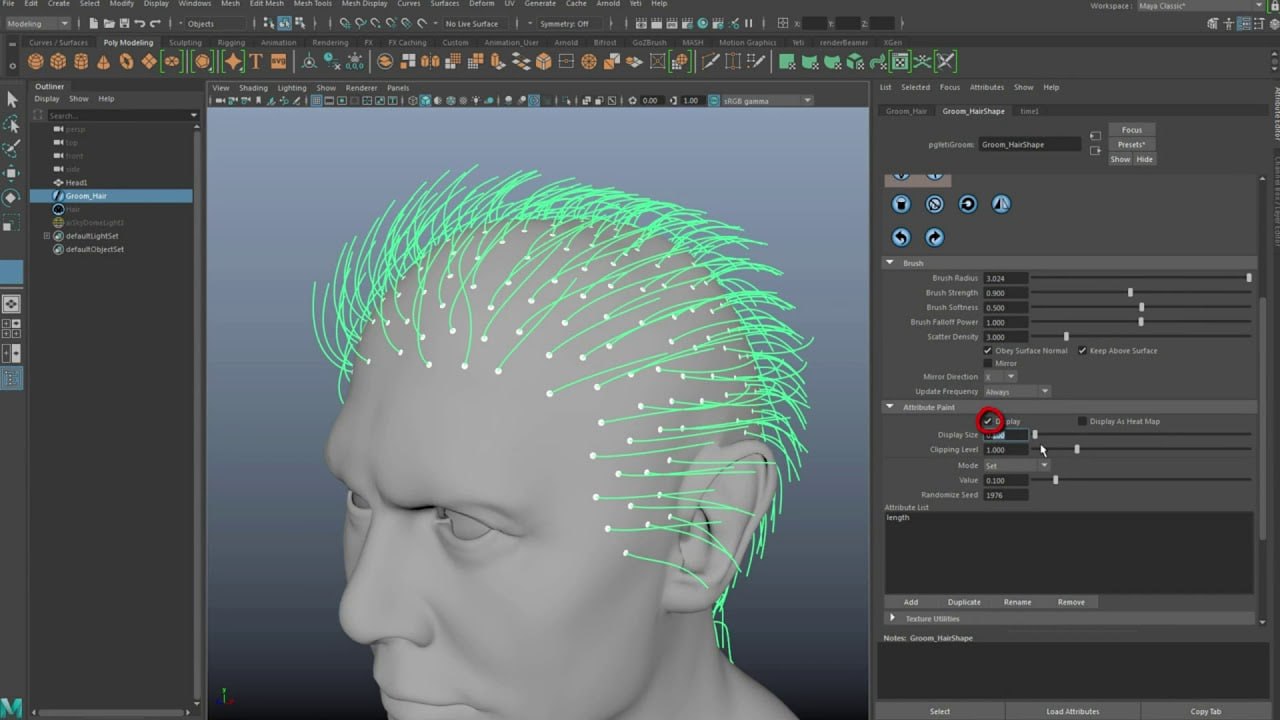Open the Mesh Tools menu
Image resolution: width=1280 pixels, height=720 pixels.
pos(312,4)
